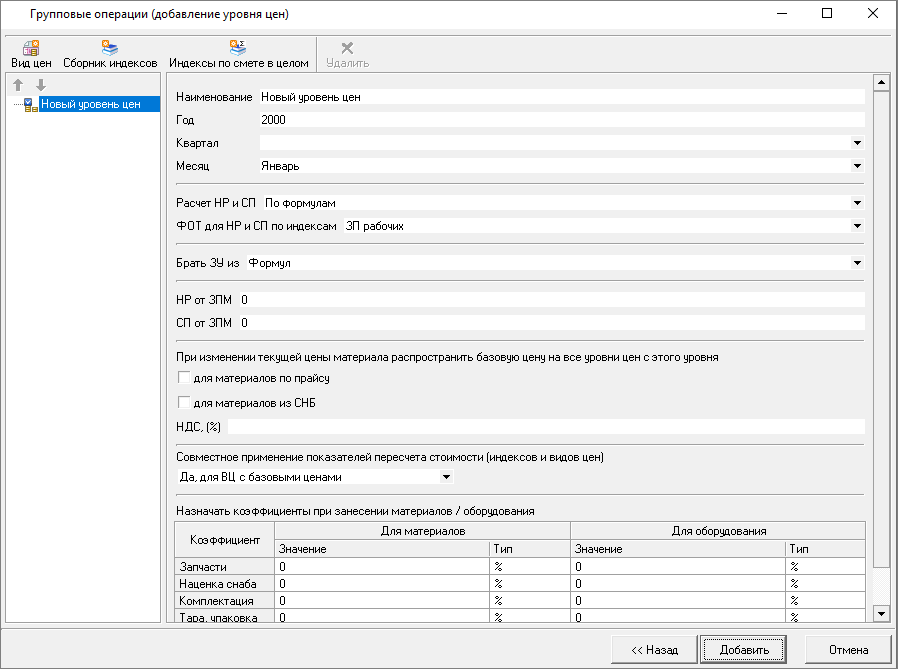Enable для материалов по прайсу checkbox
This screenshot has height=669, width=898.
[184, 378]
